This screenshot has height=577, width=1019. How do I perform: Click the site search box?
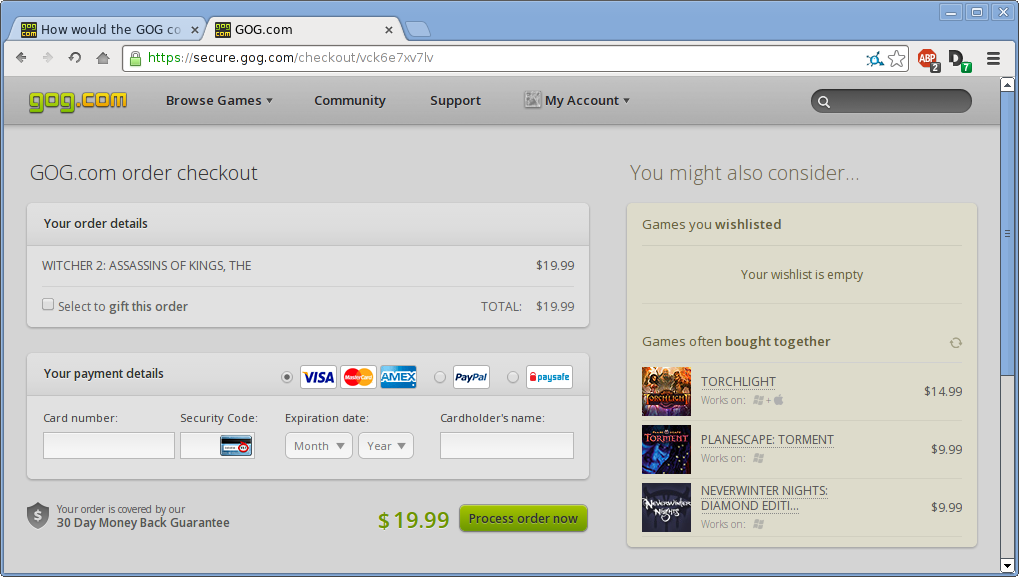point(891,101)
